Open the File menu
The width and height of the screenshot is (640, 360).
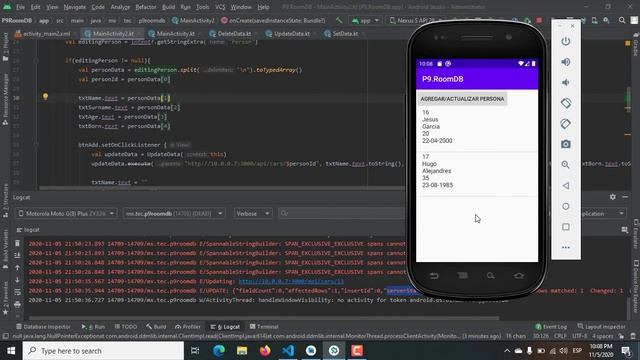coord(20,7)
